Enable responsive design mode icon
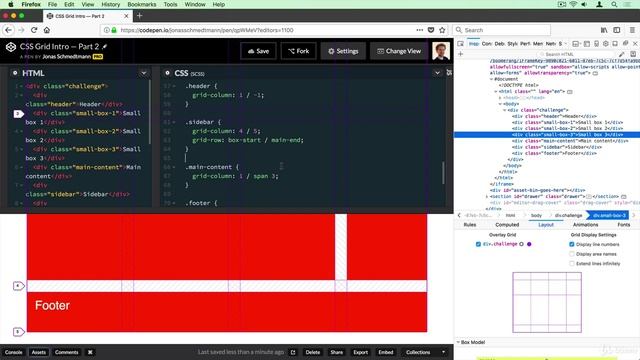The width and height of the screenshot is (640, 360). click(x=596, y=44)
